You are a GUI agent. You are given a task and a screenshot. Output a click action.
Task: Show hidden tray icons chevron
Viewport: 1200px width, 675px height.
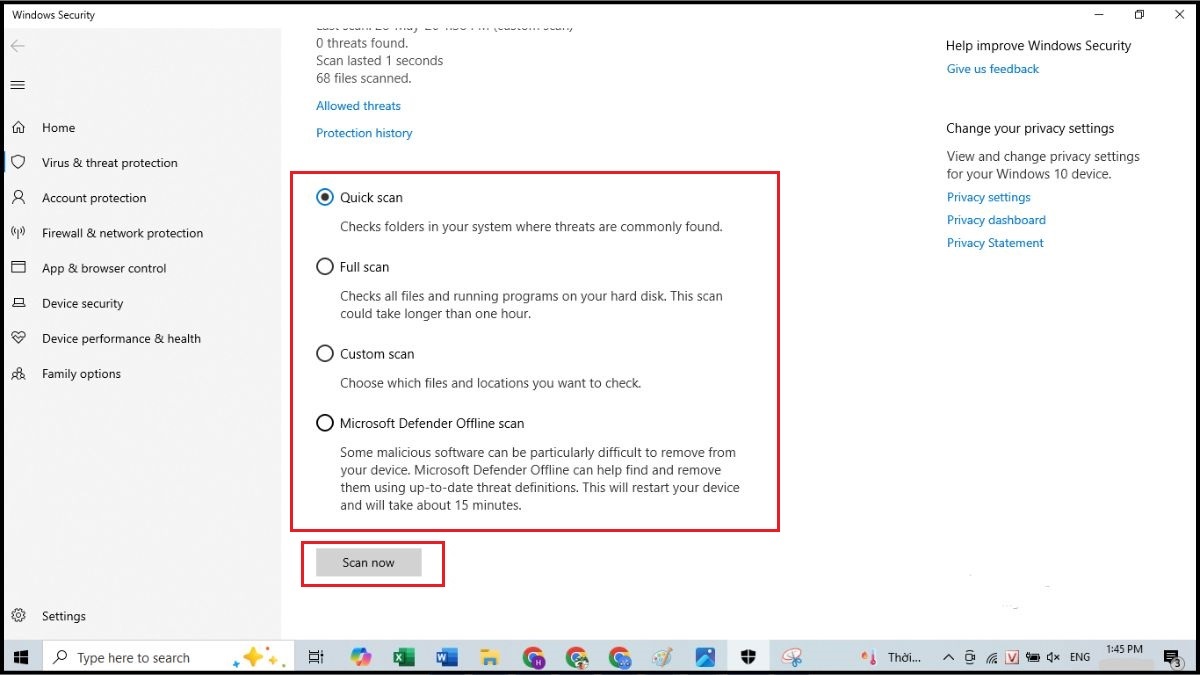pyautogui.click(x=948, y=657)
